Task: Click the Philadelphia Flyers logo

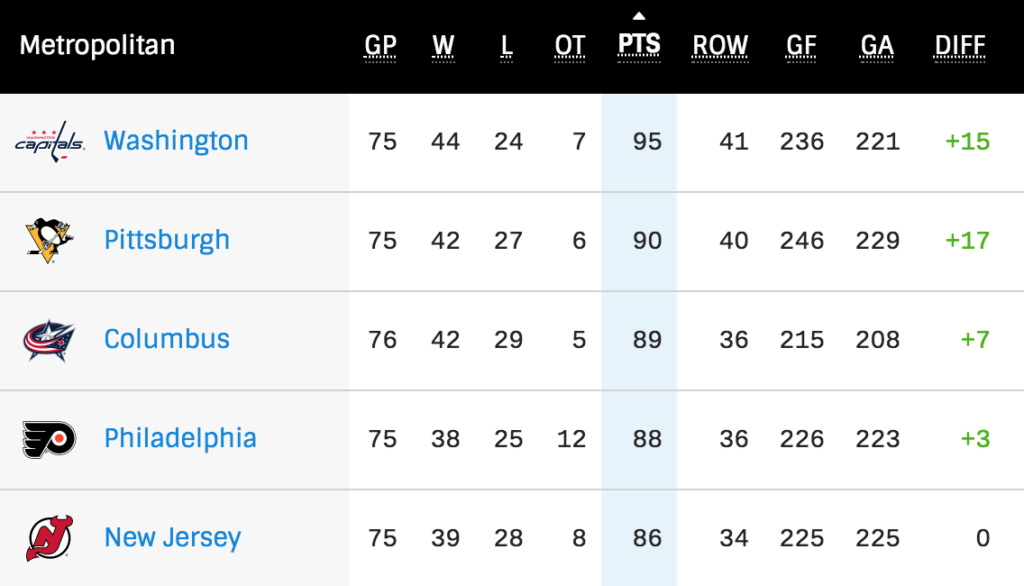Action: point(49,439)
